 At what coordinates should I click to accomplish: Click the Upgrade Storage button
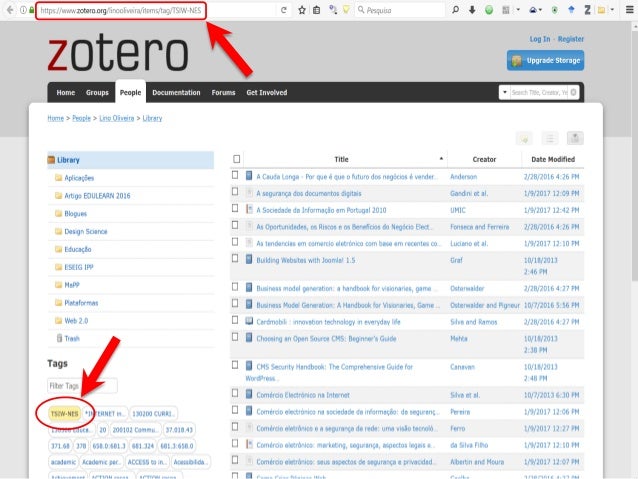point(545,60)
